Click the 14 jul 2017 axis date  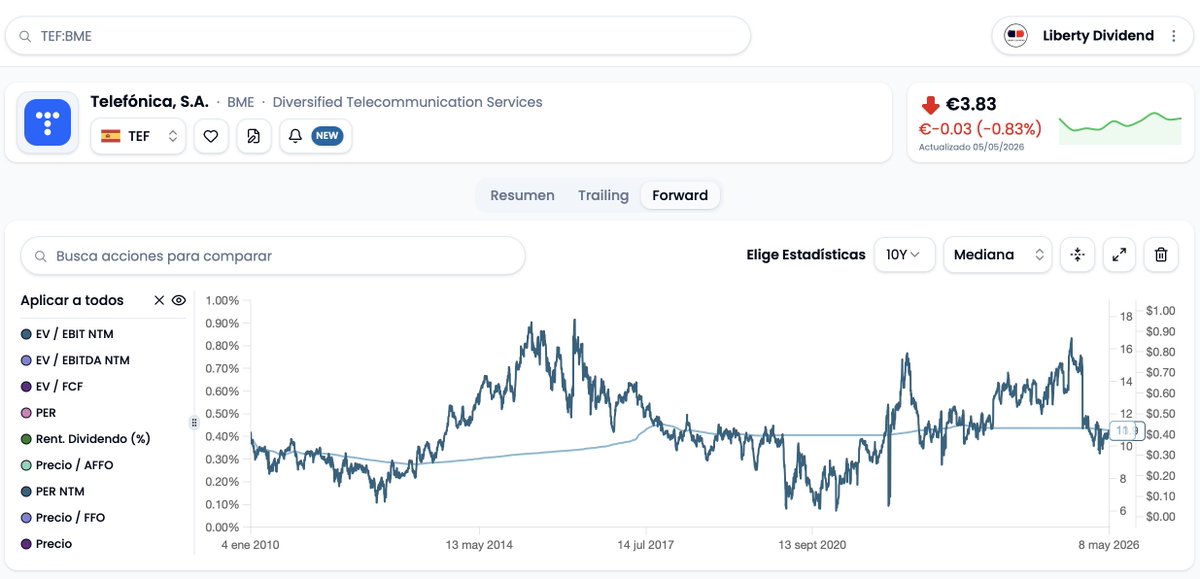pyautogui.click(x=647, y=545)
